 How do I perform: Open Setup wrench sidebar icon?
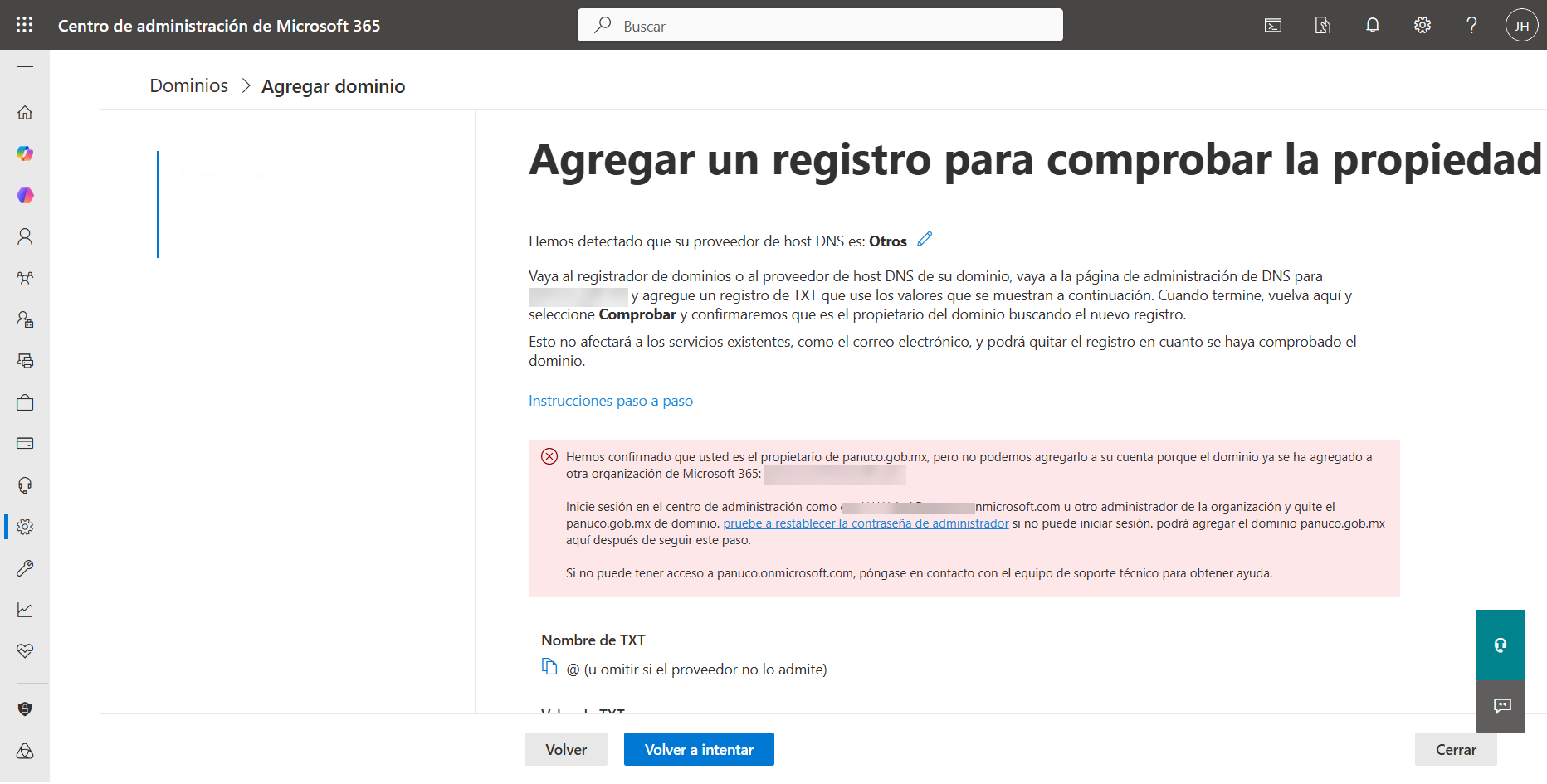(x=25, y=568)
